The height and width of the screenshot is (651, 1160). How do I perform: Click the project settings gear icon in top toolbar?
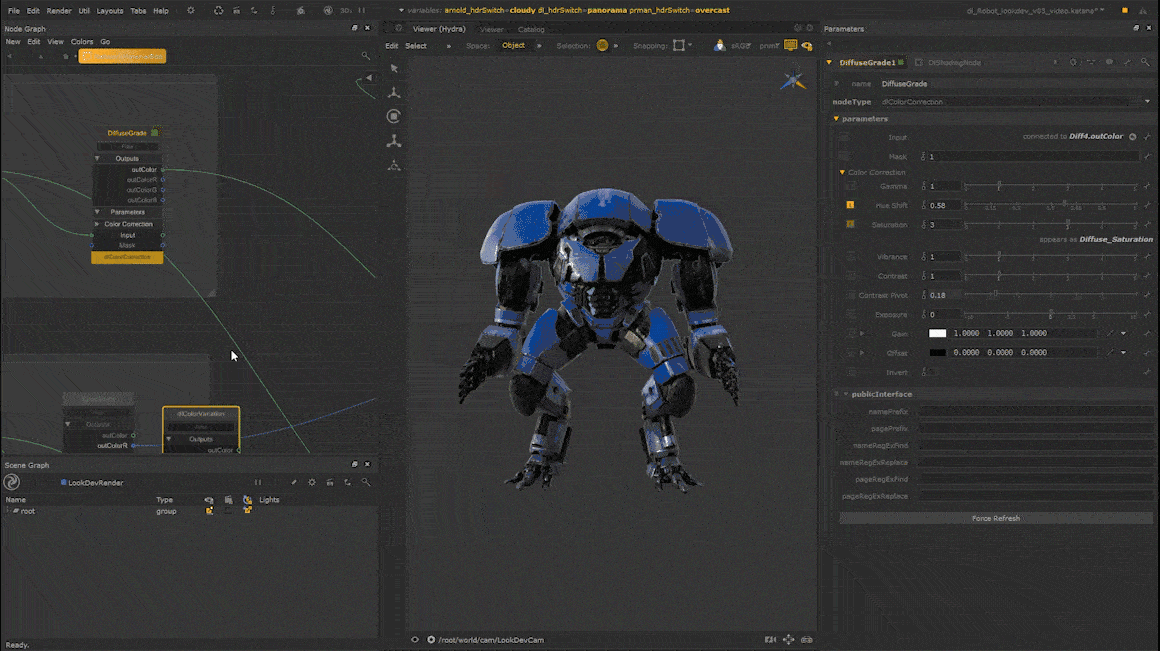[x=191, y=10]
